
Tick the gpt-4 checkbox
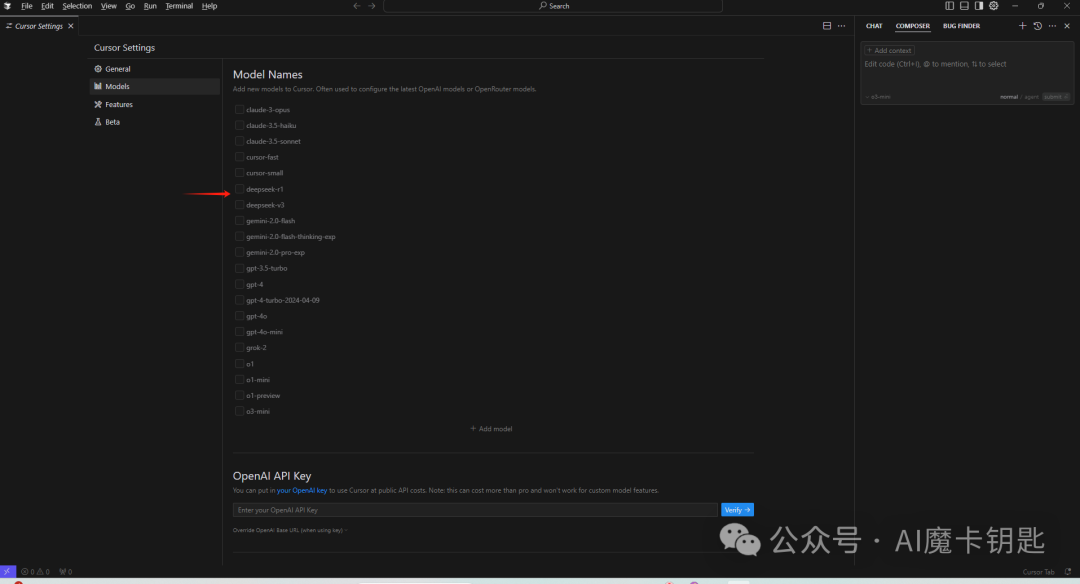pos(239,284)
